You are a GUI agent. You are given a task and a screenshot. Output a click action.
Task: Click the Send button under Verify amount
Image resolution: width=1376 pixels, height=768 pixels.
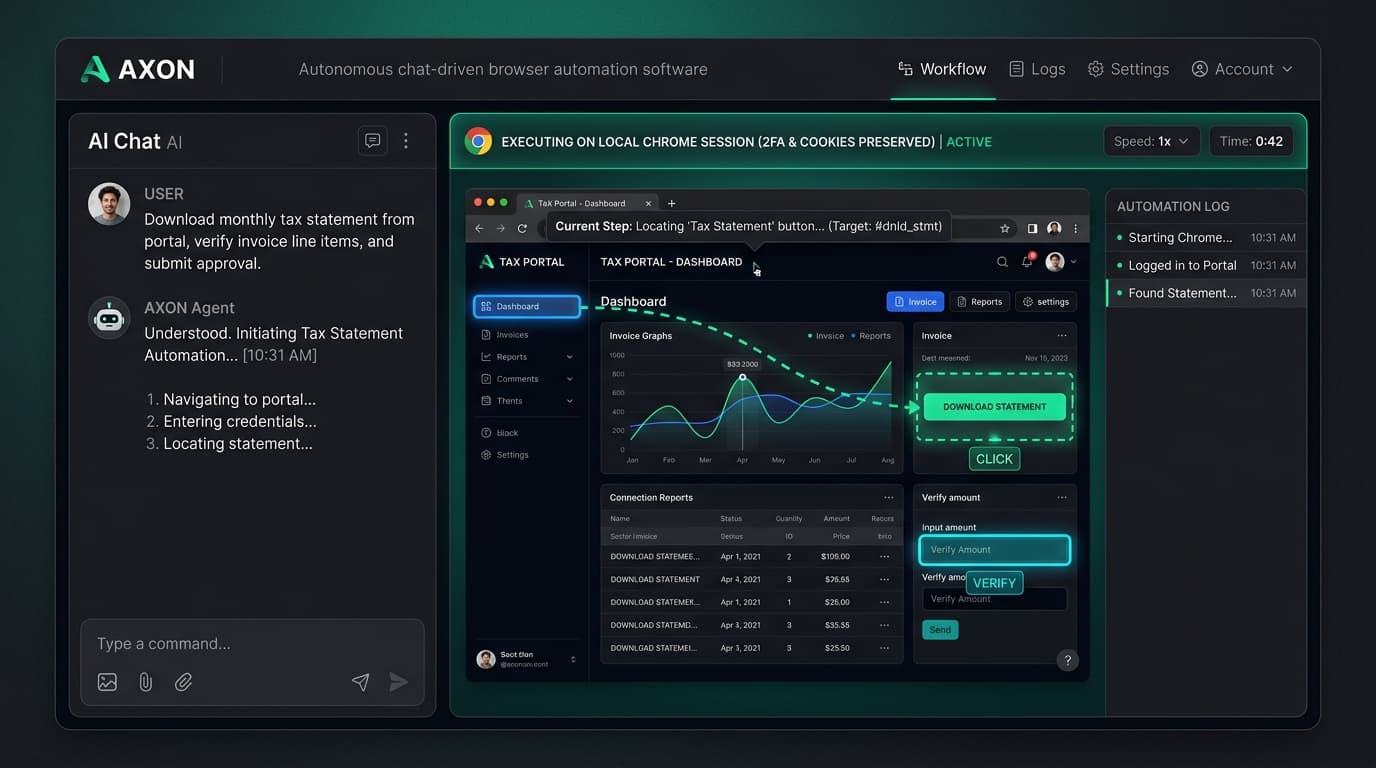(940, 630)
